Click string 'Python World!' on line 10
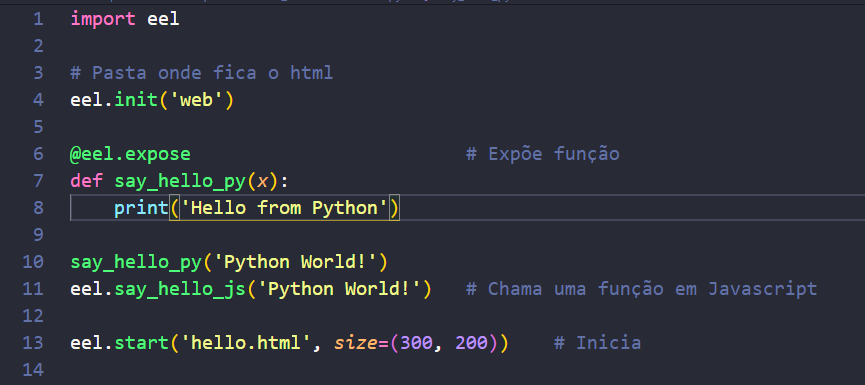 (x=295, y=261)
